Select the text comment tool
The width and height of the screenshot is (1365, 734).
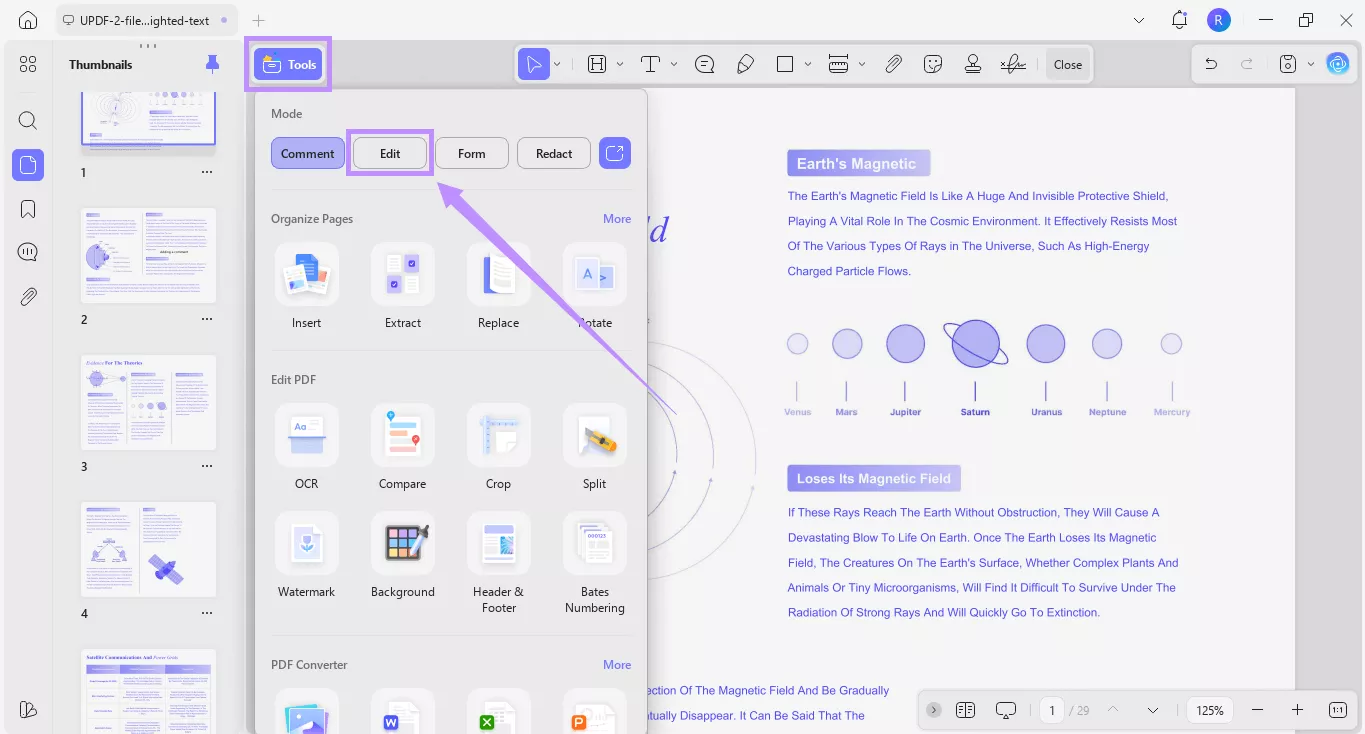(704, 63)
